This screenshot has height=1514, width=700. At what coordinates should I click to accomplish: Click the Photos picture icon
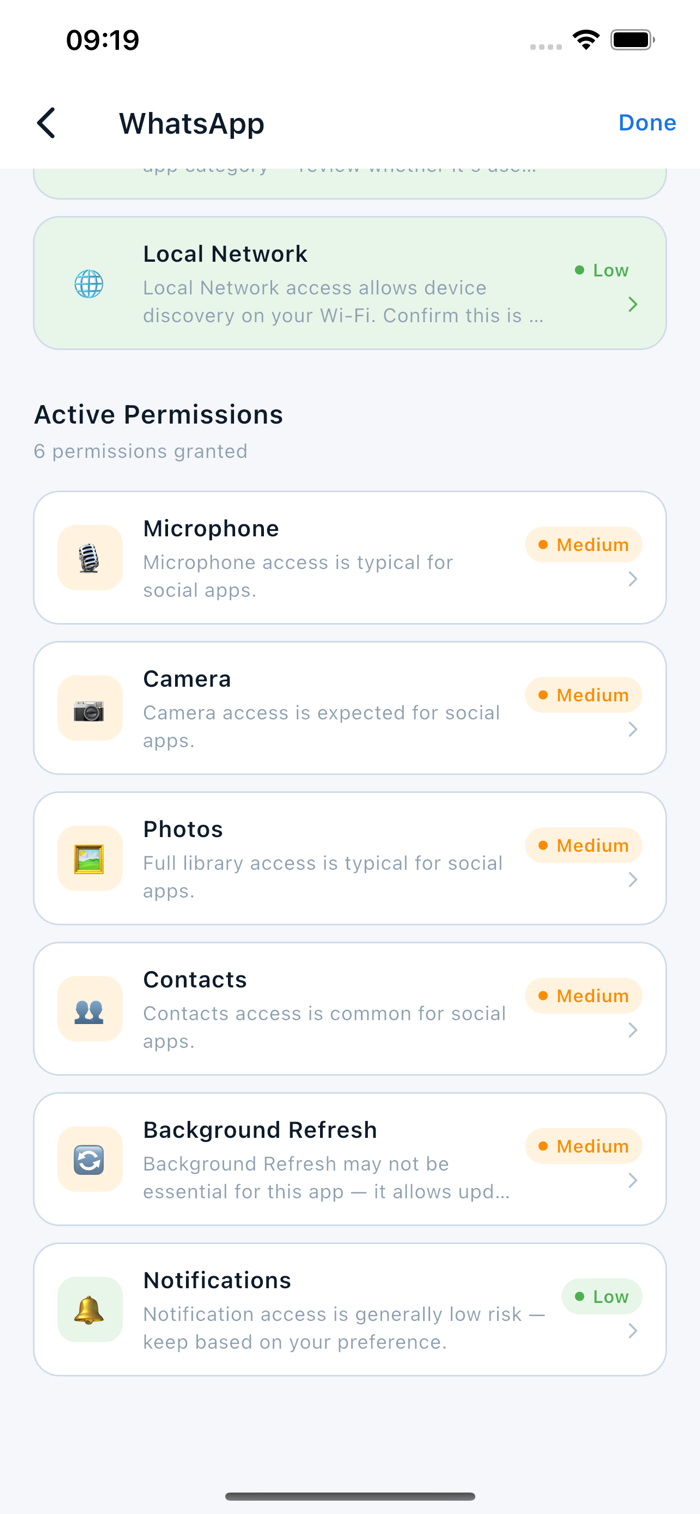[90, 859]
